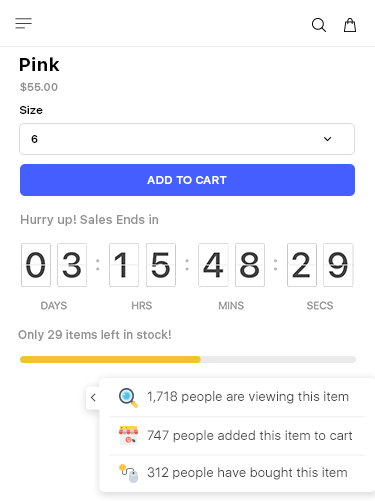
Task: Click the Hurry up Sales Ends text
Action: pyautogui.click(x=89, y=220)
